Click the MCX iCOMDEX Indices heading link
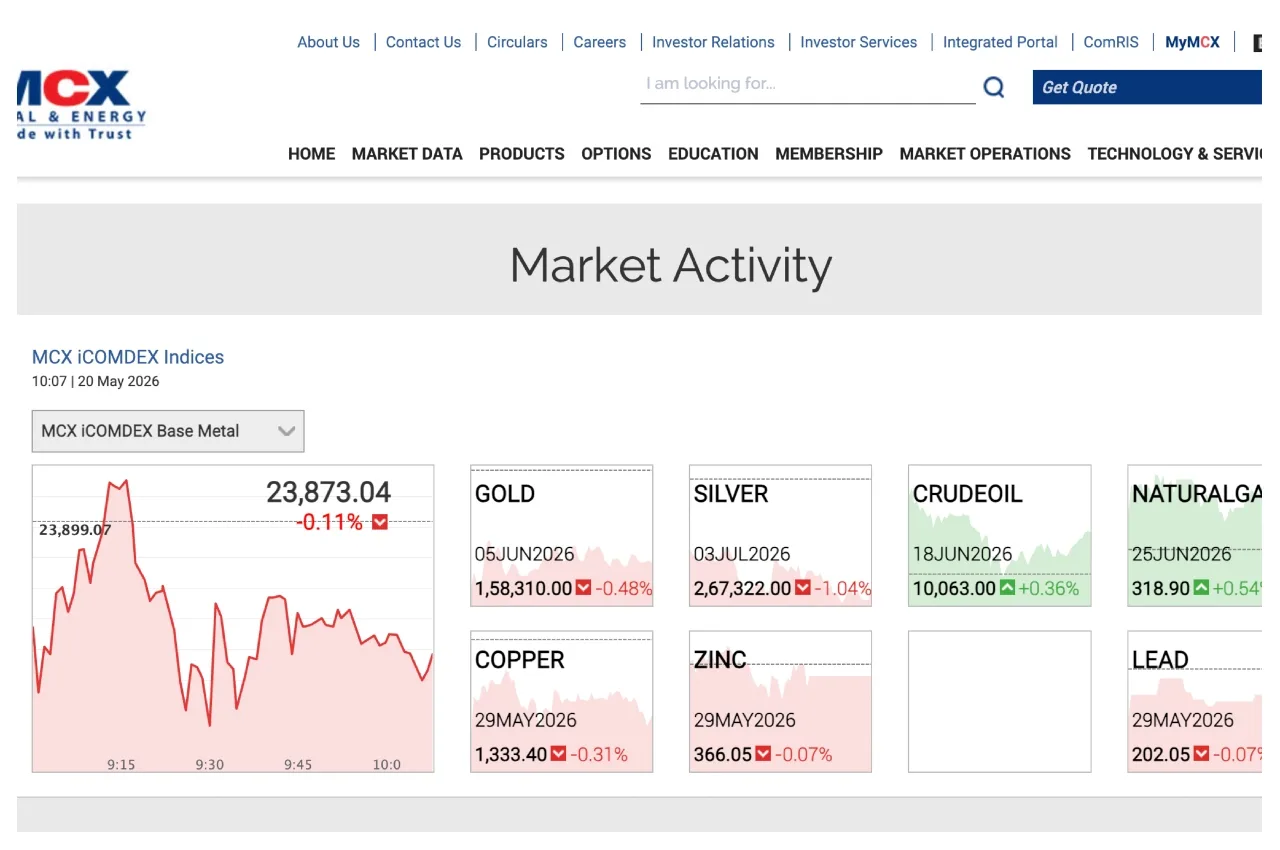This screenshot has width=1280, height=850. click(x=128, y=357)
